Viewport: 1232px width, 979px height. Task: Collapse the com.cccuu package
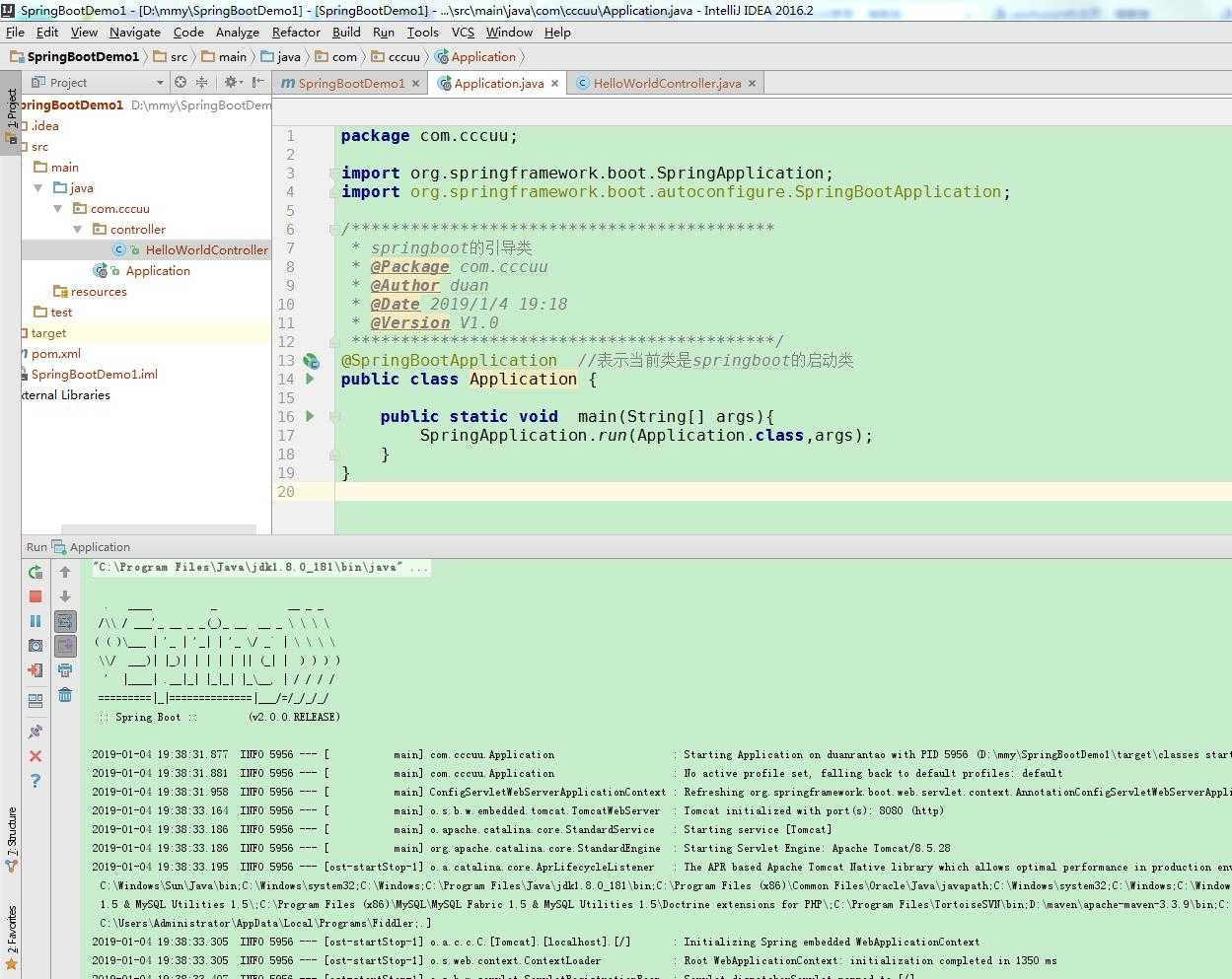58,208
